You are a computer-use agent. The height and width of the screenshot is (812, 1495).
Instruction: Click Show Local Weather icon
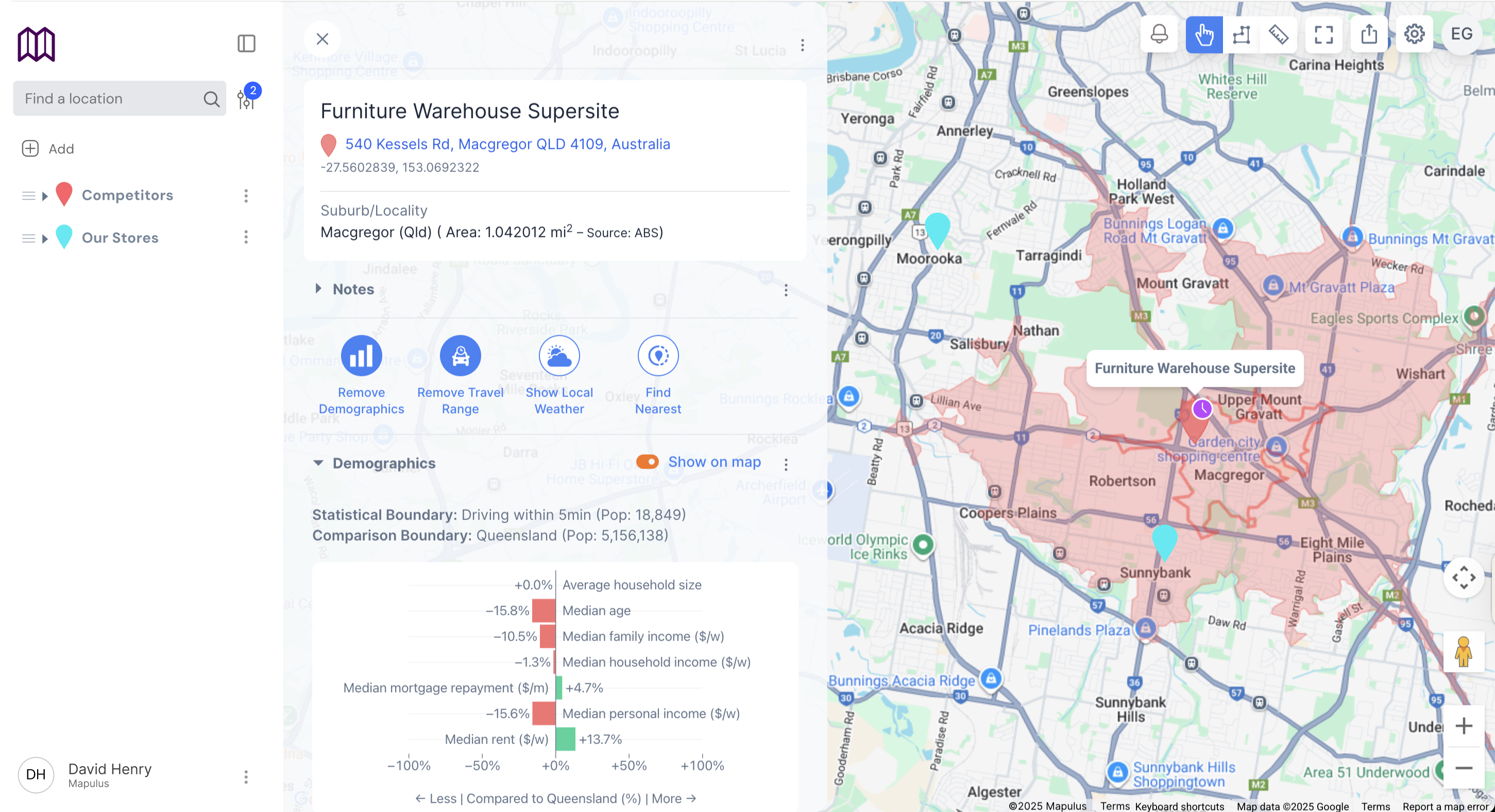click(559, 356)
